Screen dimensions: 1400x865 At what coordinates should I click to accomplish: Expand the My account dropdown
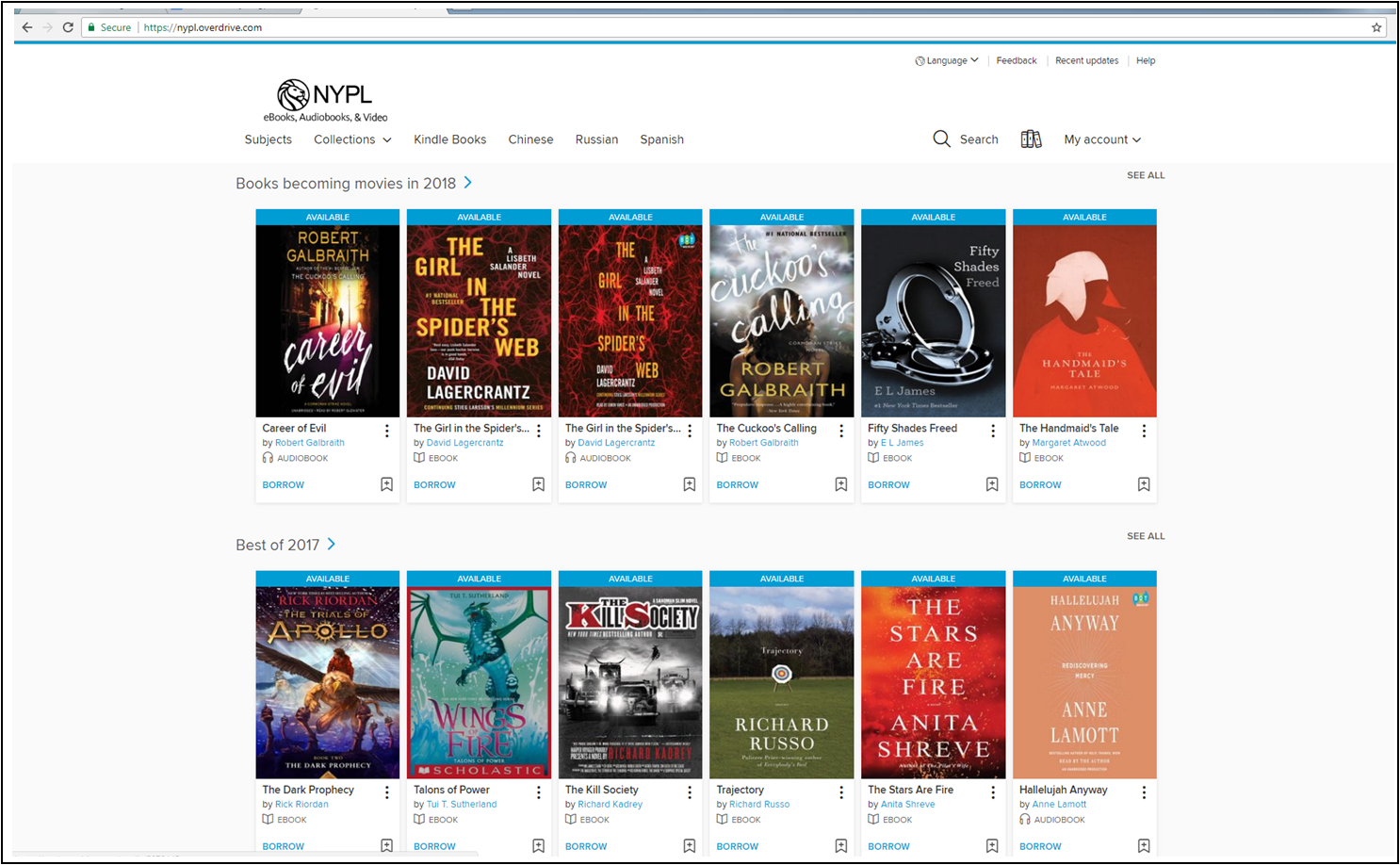coord(1102,139)
